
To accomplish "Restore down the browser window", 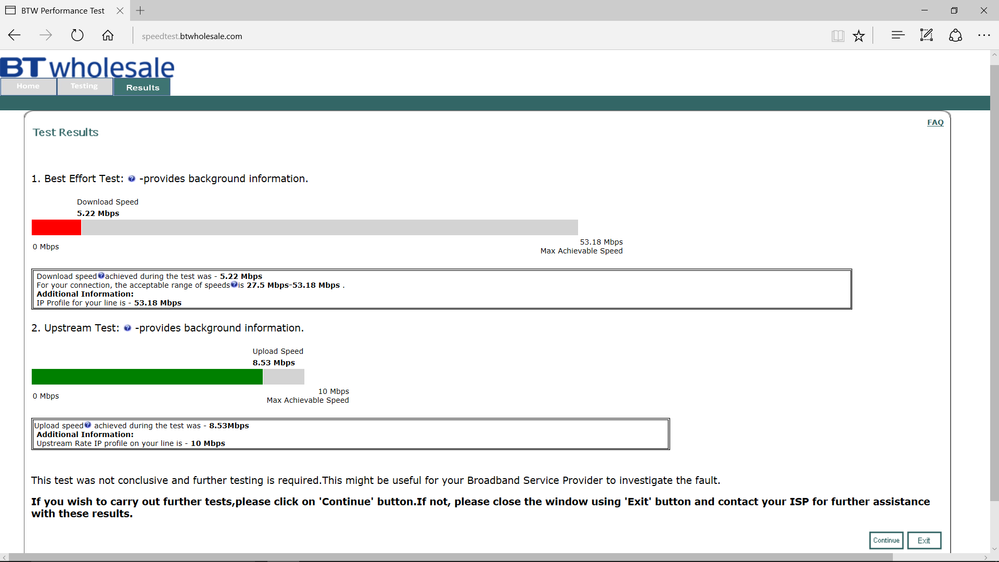I will (954, 10).
